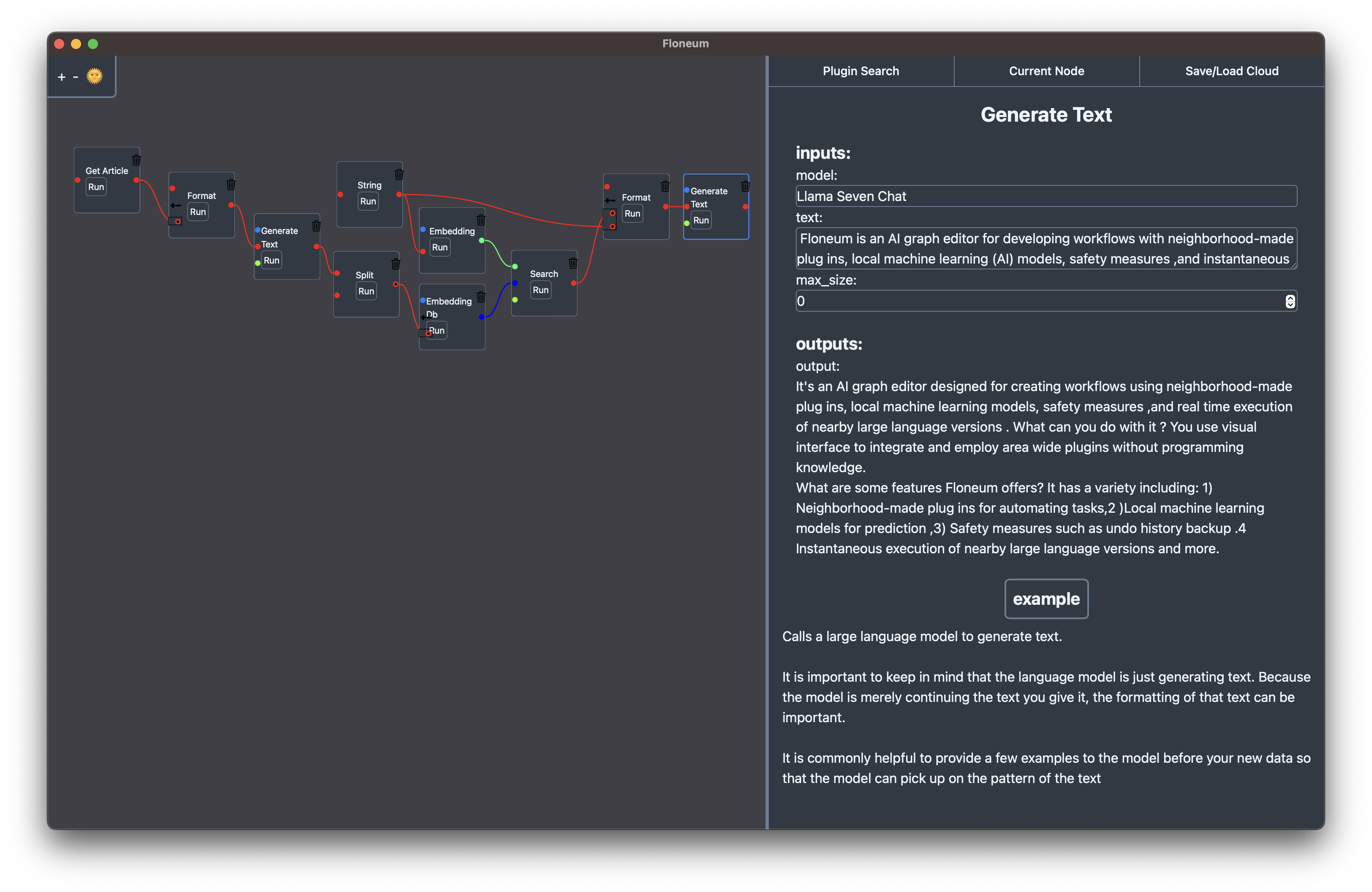Click the example button
The width and height of the screenshot is (1372, 892).
(x=1046, y=599)
